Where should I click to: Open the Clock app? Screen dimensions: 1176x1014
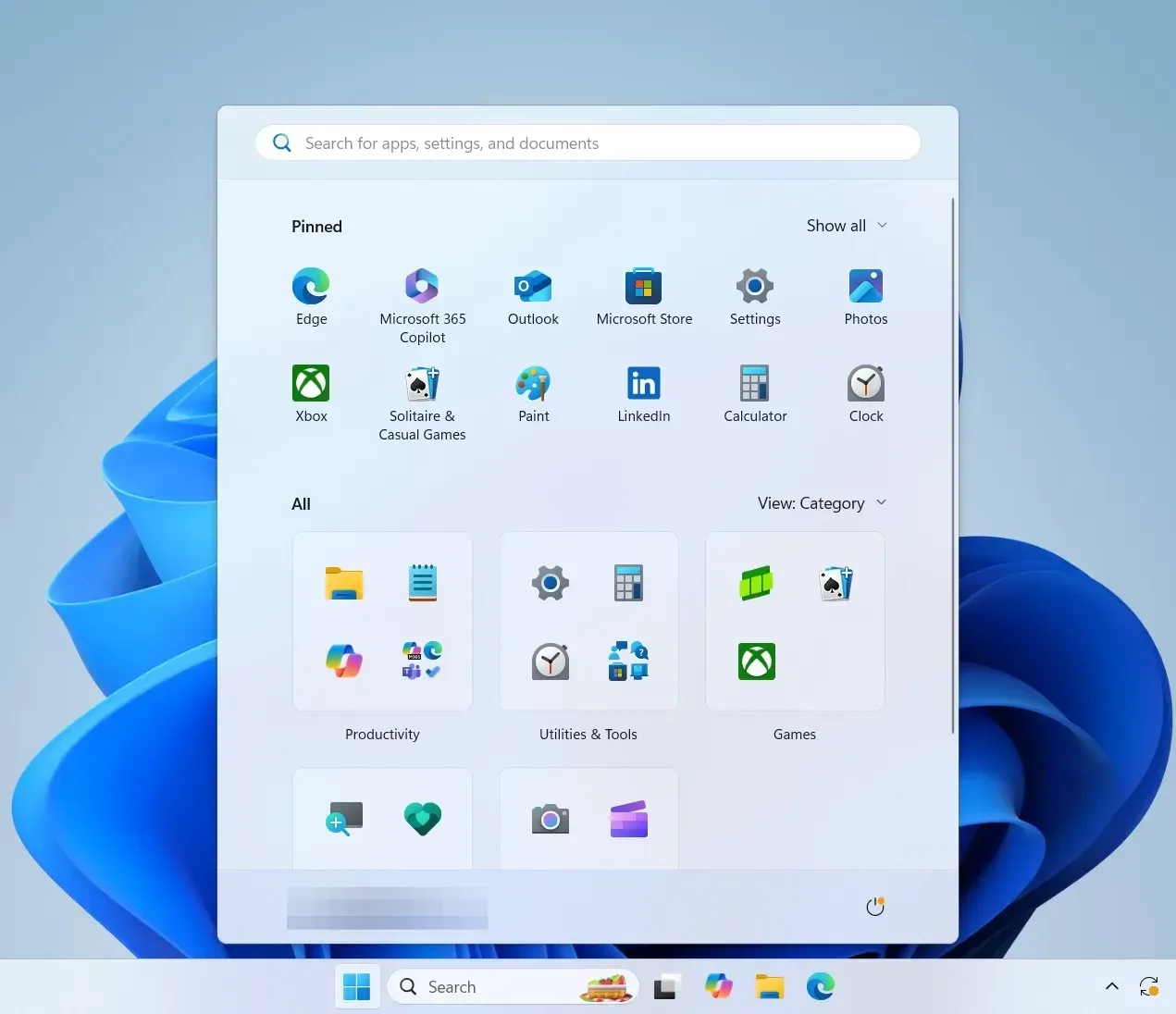pos(866,383)
